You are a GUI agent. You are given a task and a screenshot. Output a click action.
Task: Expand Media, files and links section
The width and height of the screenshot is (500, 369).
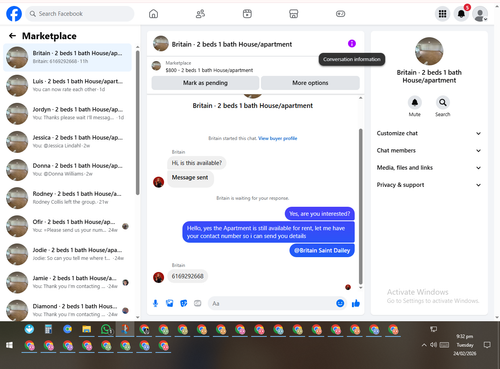[x=429, y=168]
